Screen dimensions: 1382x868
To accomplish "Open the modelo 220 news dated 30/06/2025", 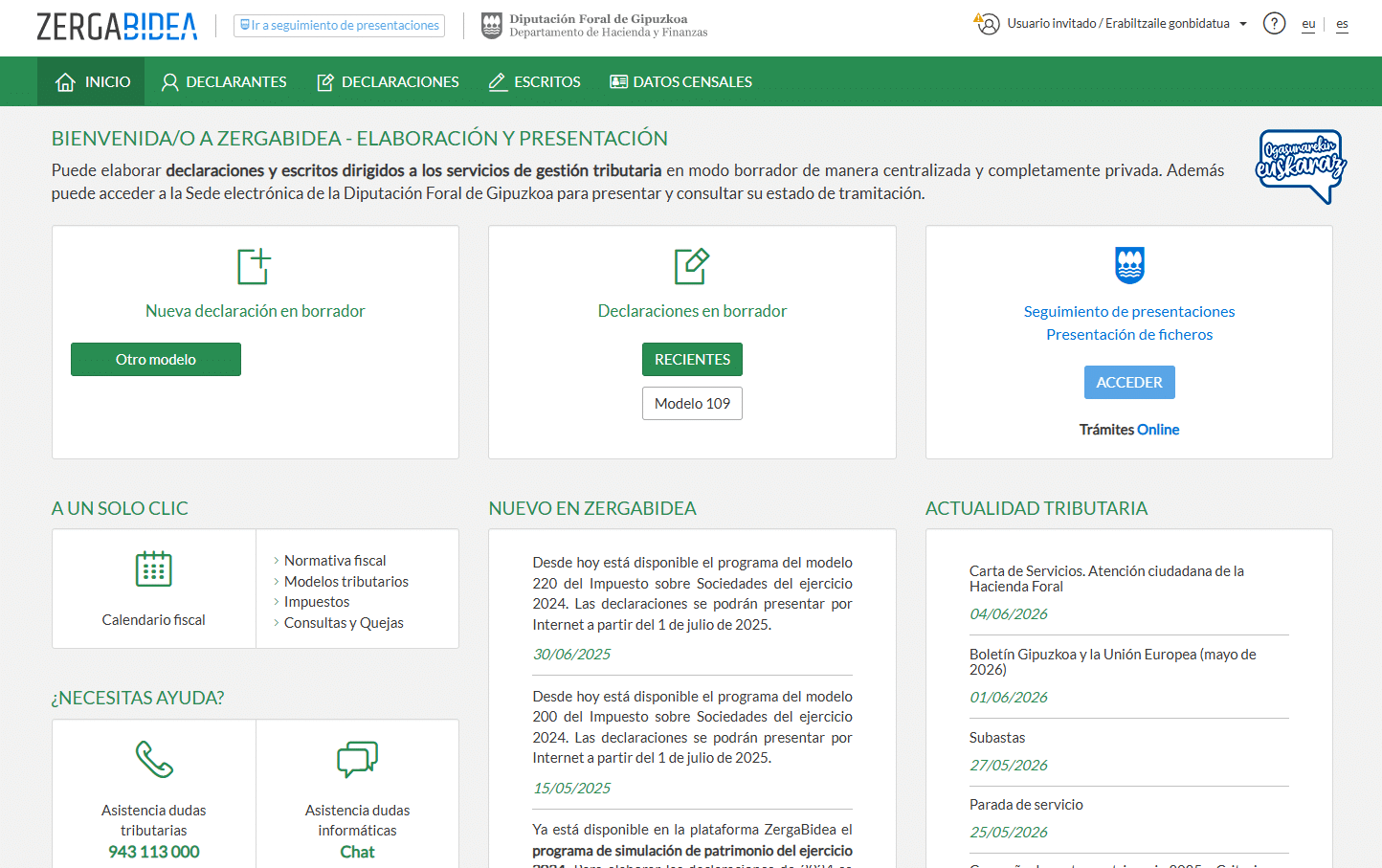I will point(692,593).
